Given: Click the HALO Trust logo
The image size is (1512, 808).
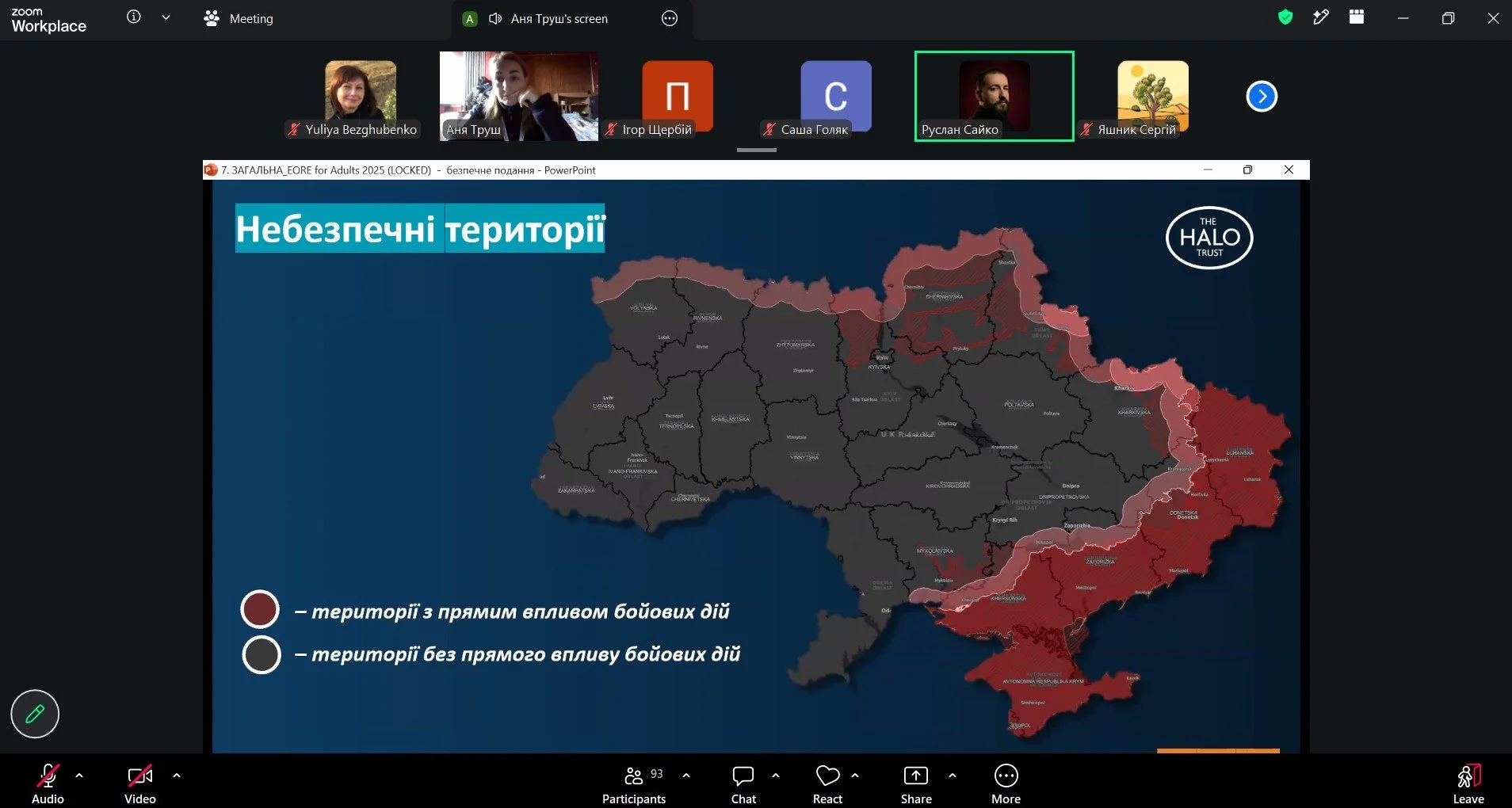Looking at the screenshot, I should coord(1209,238).
